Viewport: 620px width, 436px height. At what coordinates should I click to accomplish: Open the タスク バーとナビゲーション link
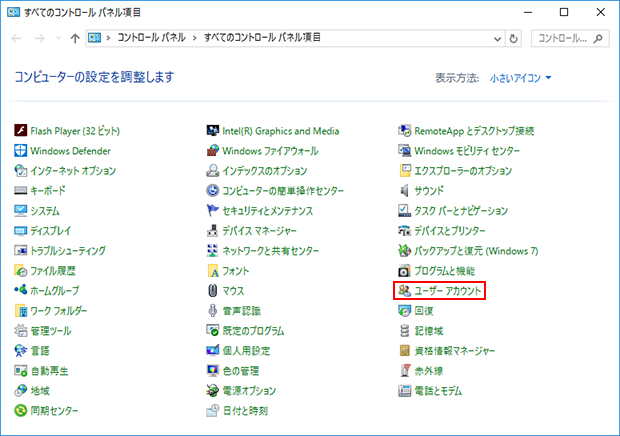pyautogui.click(x=461, y=211)
